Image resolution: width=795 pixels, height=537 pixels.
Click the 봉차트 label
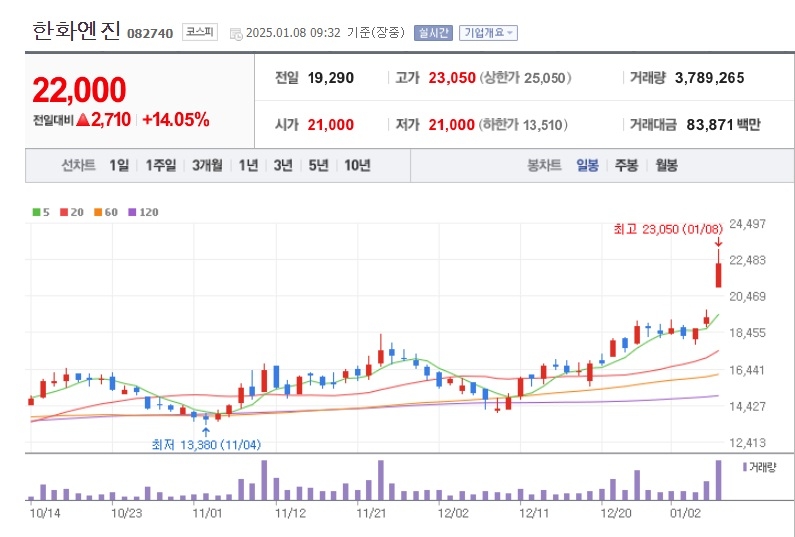click(545, 165)
